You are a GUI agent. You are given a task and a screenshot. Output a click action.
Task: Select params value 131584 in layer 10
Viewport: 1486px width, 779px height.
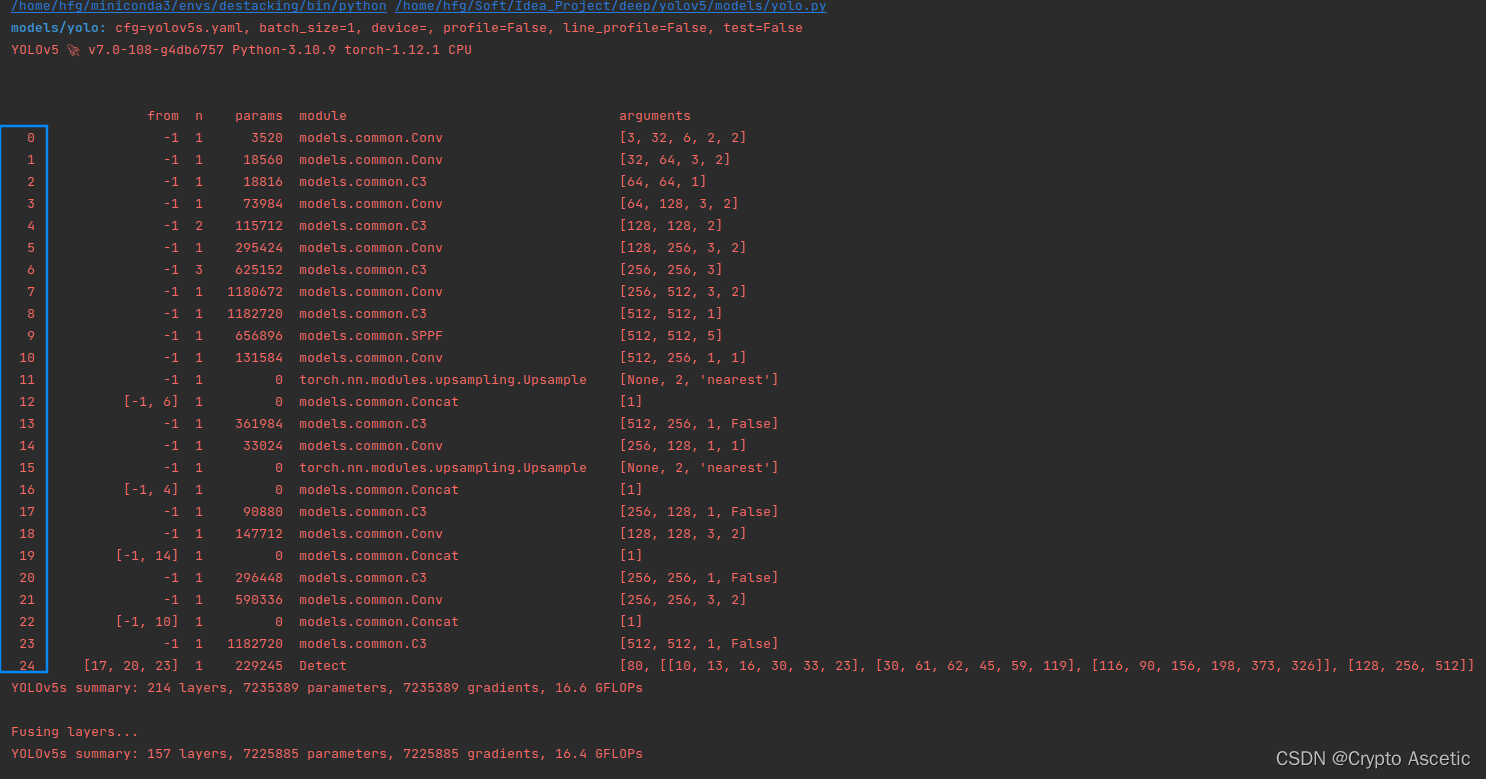(x=259, y=358)
